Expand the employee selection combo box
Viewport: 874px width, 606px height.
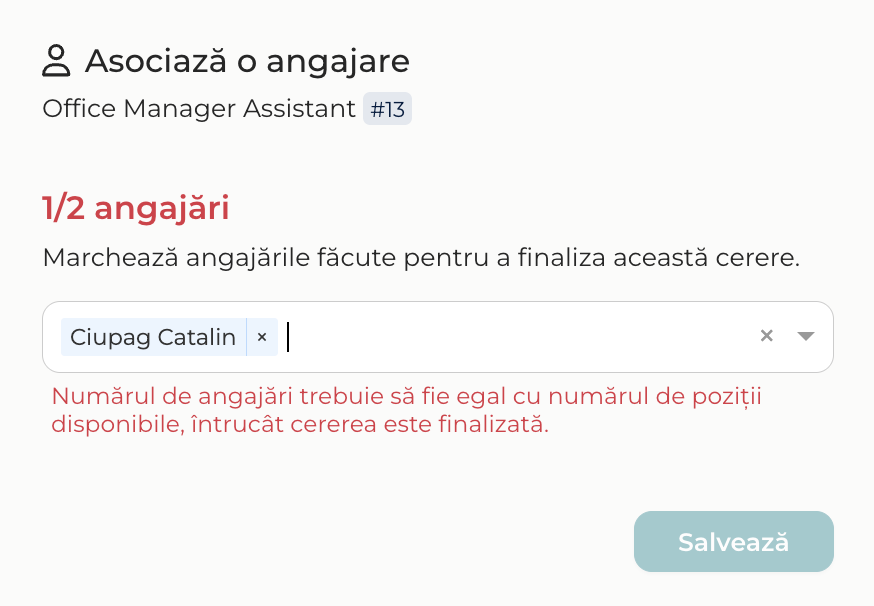[x=805, y=336]
